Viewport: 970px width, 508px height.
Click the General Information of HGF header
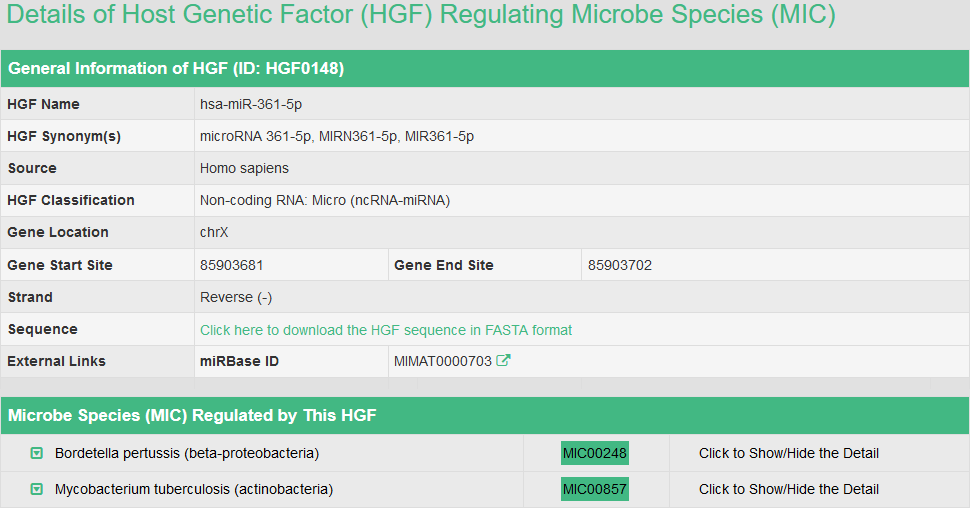pyautogui.click(x=177, y=68)
